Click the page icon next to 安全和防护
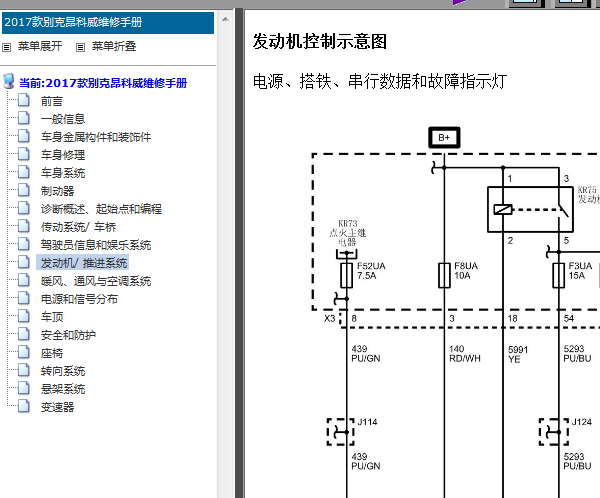Viewport: 600px width, 498px height. [24, 334]
